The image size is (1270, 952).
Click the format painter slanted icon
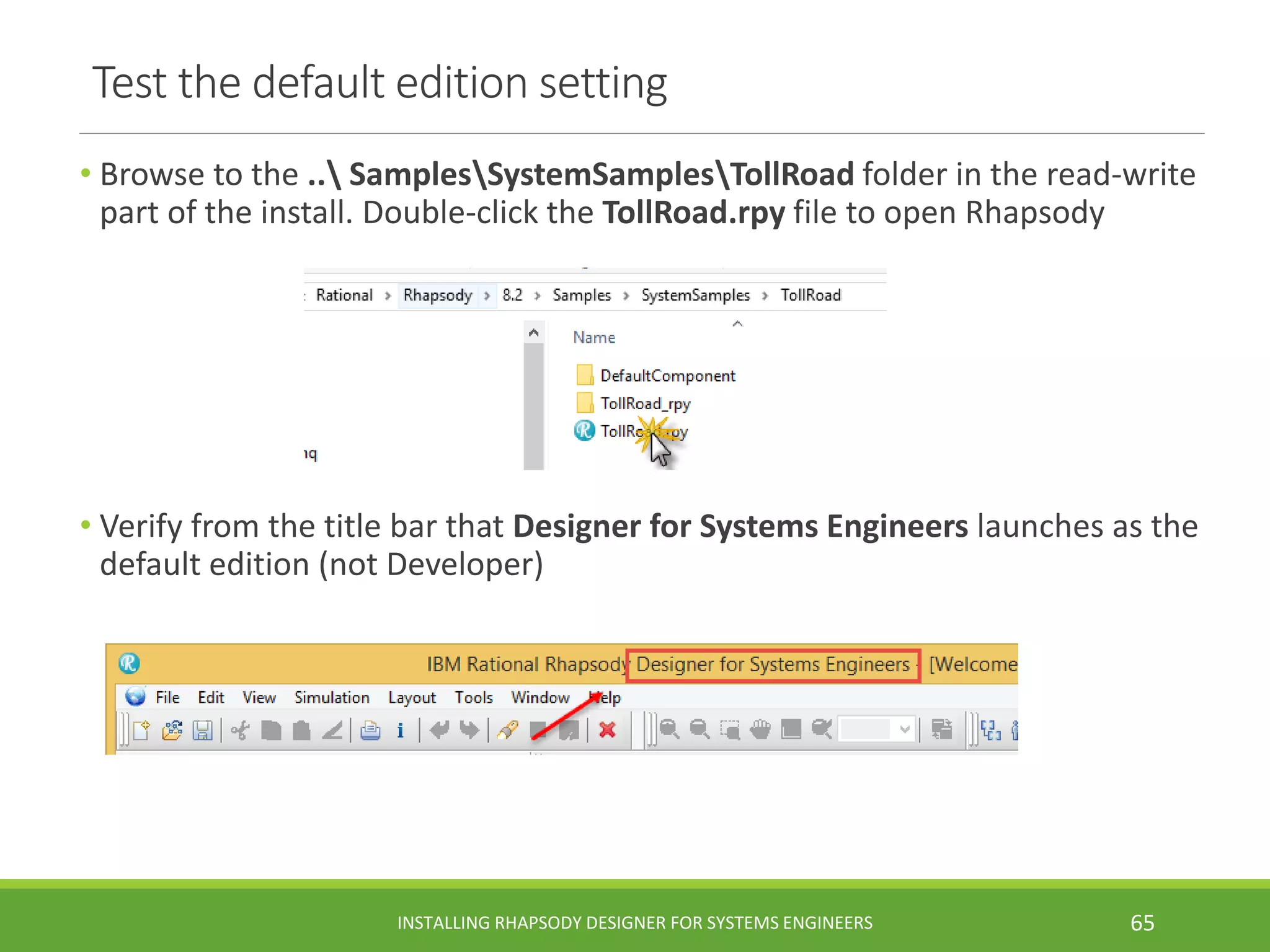[332, 730]
